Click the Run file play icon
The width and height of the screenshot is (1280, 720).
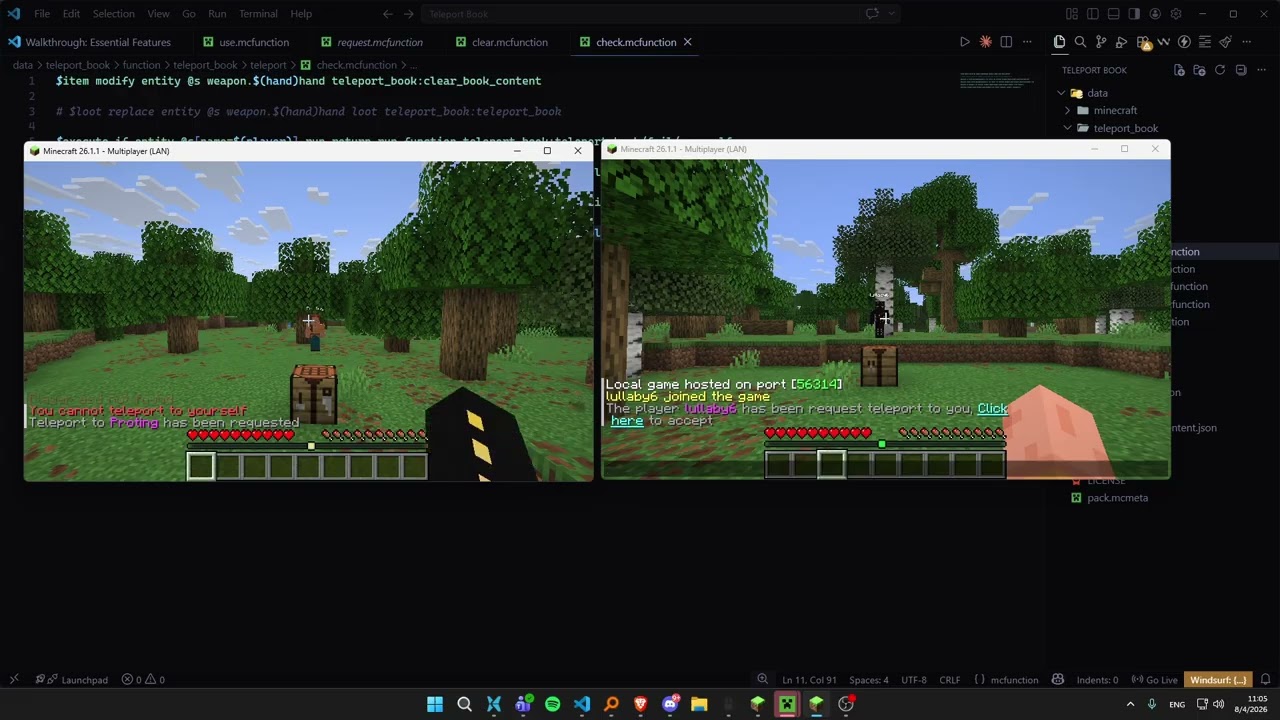point(964,42)
